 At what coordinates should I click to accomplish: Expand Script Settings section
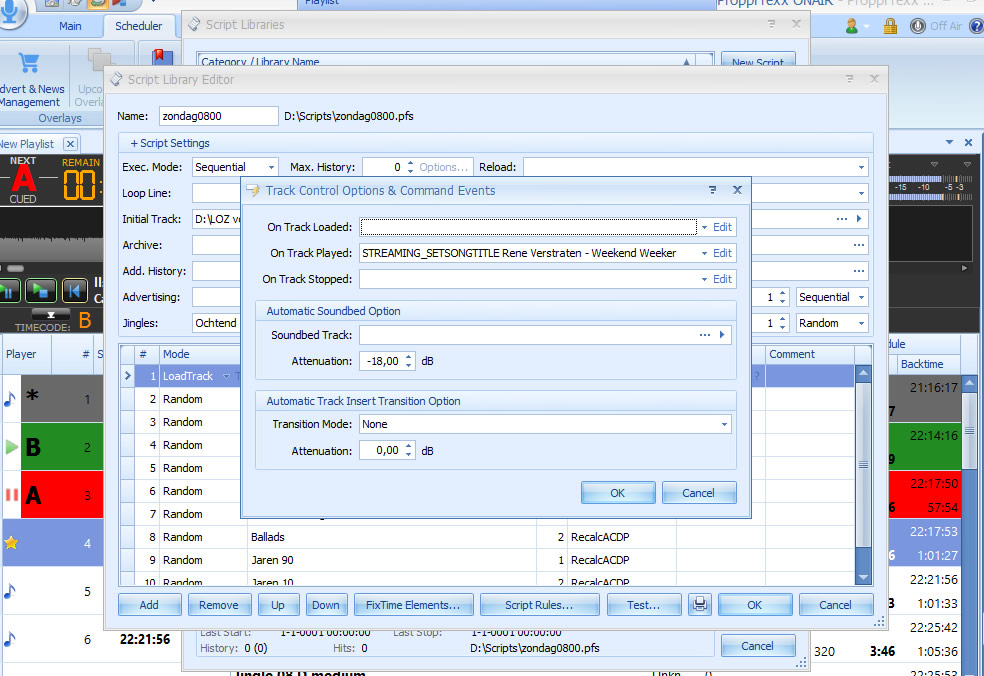(x=169, y=143)
